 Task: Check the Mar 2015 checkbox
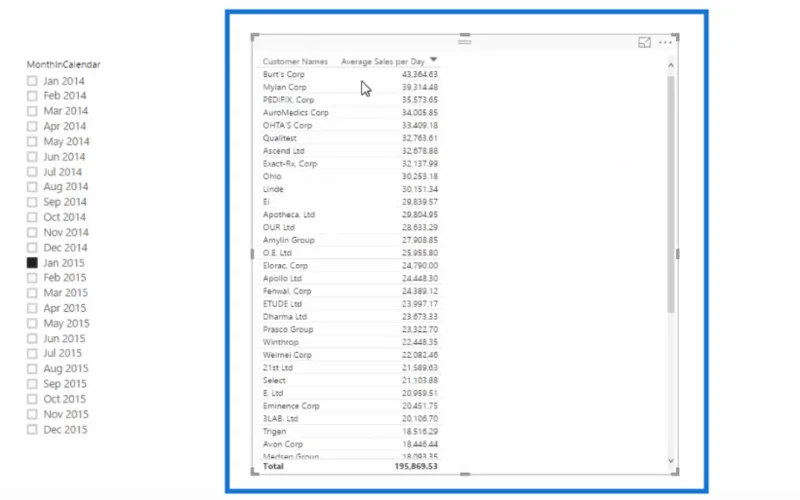pyautogui.click(x=32, y=293)
